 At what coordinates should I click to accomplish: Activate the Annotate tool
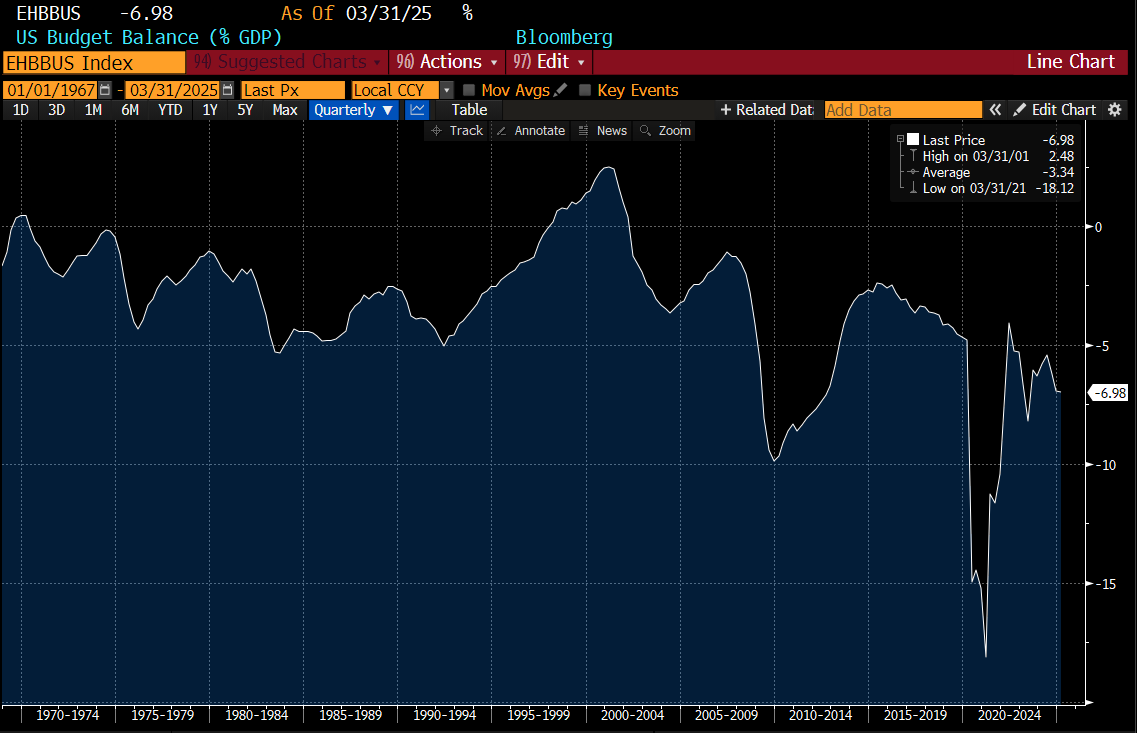[x=531, y=131]
